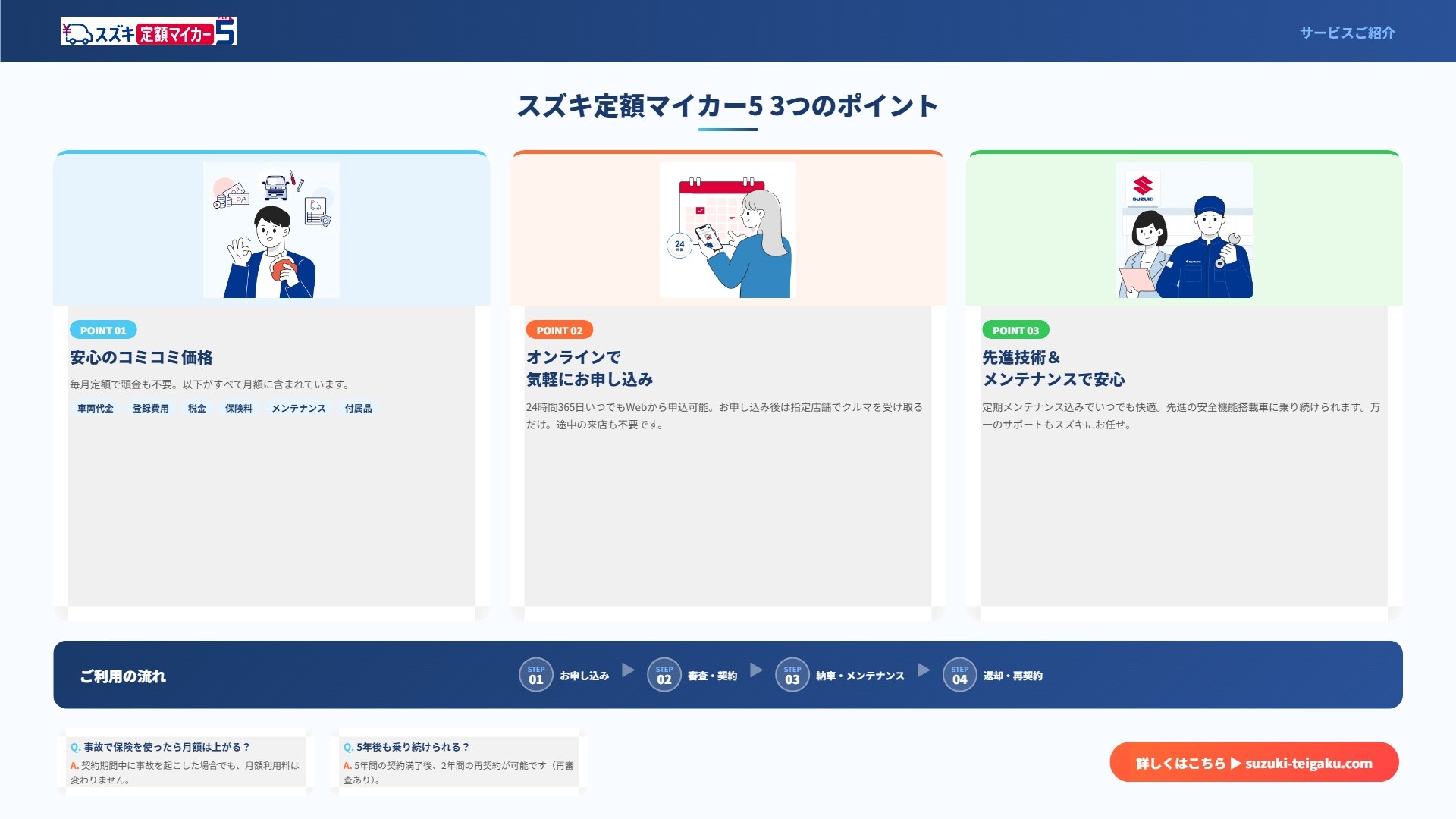Click the メンテナンス tag chip
This screenshot has width=1456, height=819.
point(299,409)
